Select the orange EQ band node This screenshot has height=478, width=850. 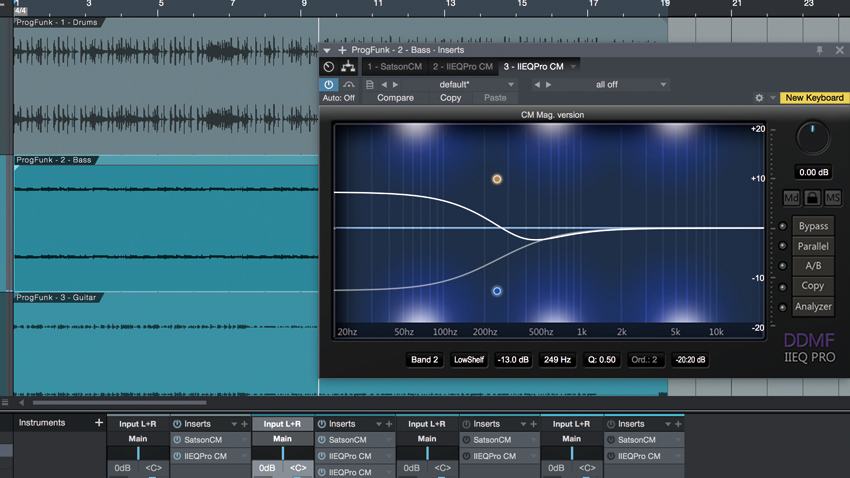(x=497, y=179)
